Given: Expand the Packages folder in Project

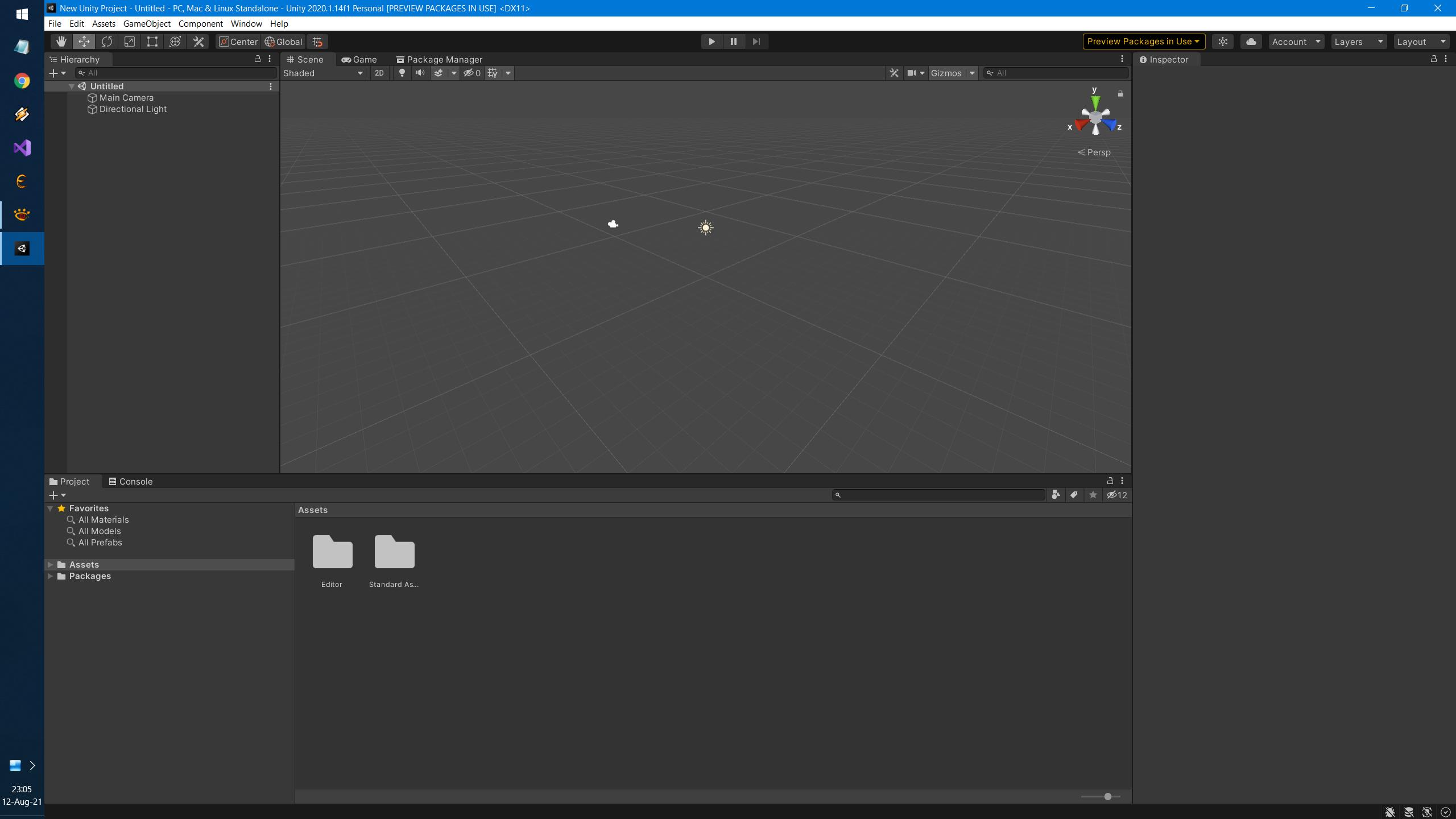Looking at the screenshot, I should (50, 576).
